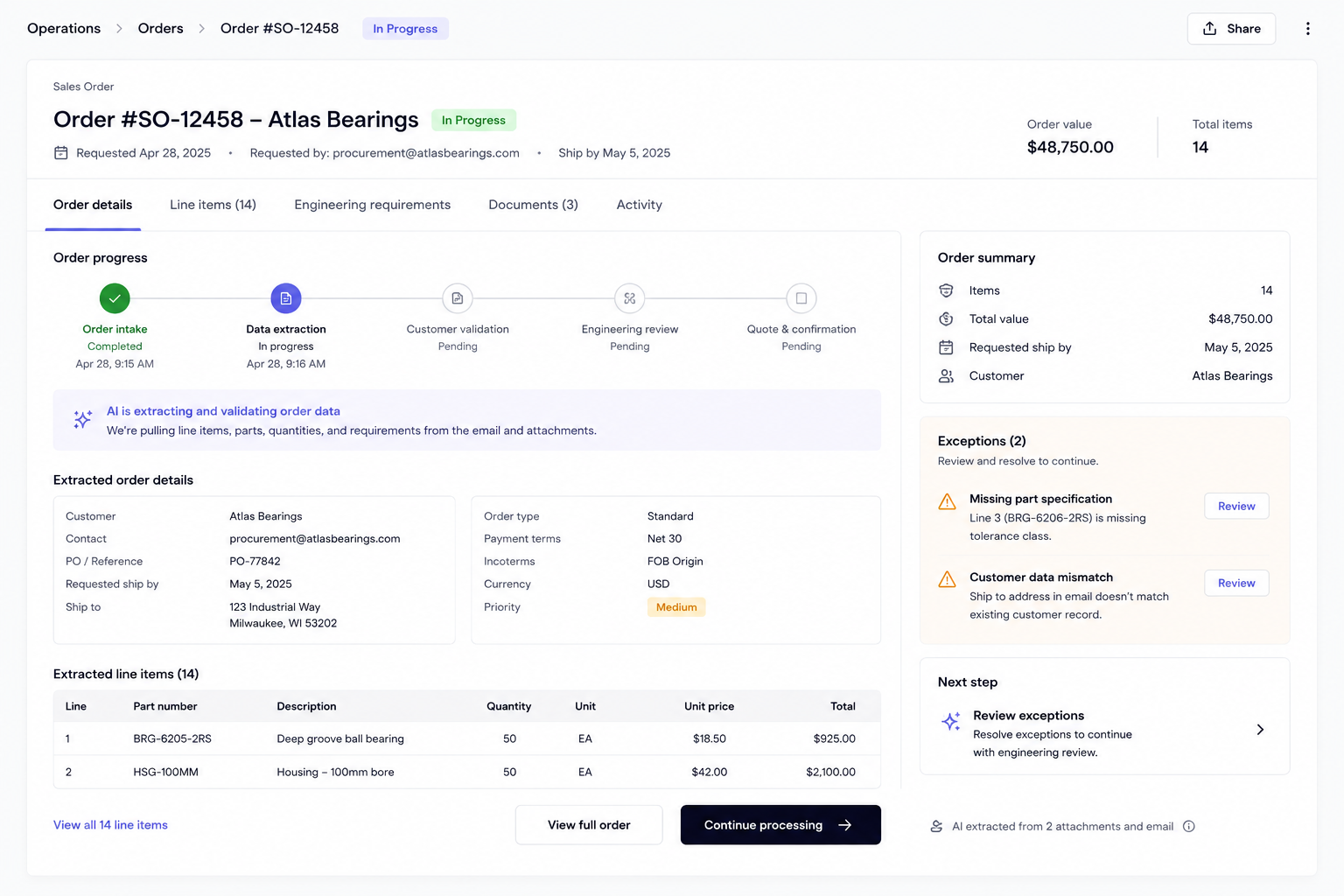Open Review exceptions via the chevron arrow
The width and height of the screenshot is (1344, 896).
[x=1260, y=730]
